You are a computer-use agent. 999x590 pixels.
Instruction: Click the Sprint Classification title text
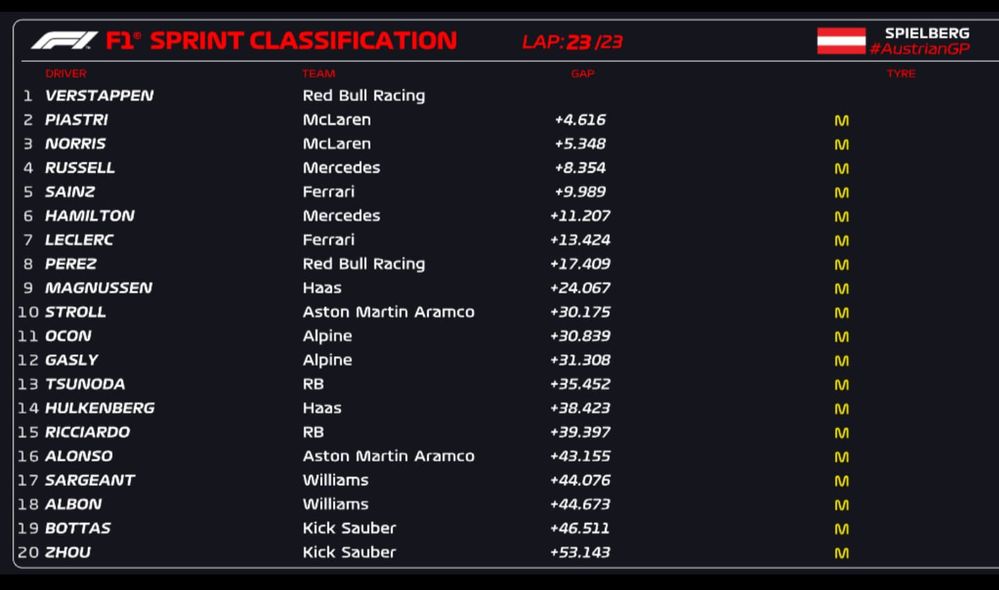point(303,41)
